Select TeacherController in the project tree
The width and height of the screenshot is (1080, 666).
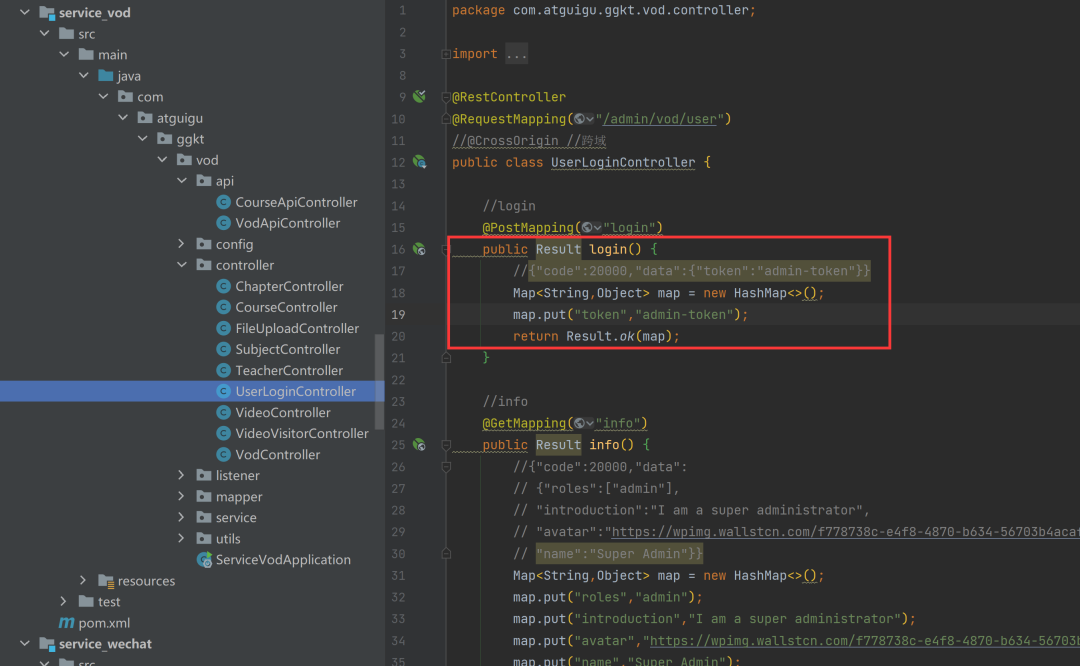289,370
